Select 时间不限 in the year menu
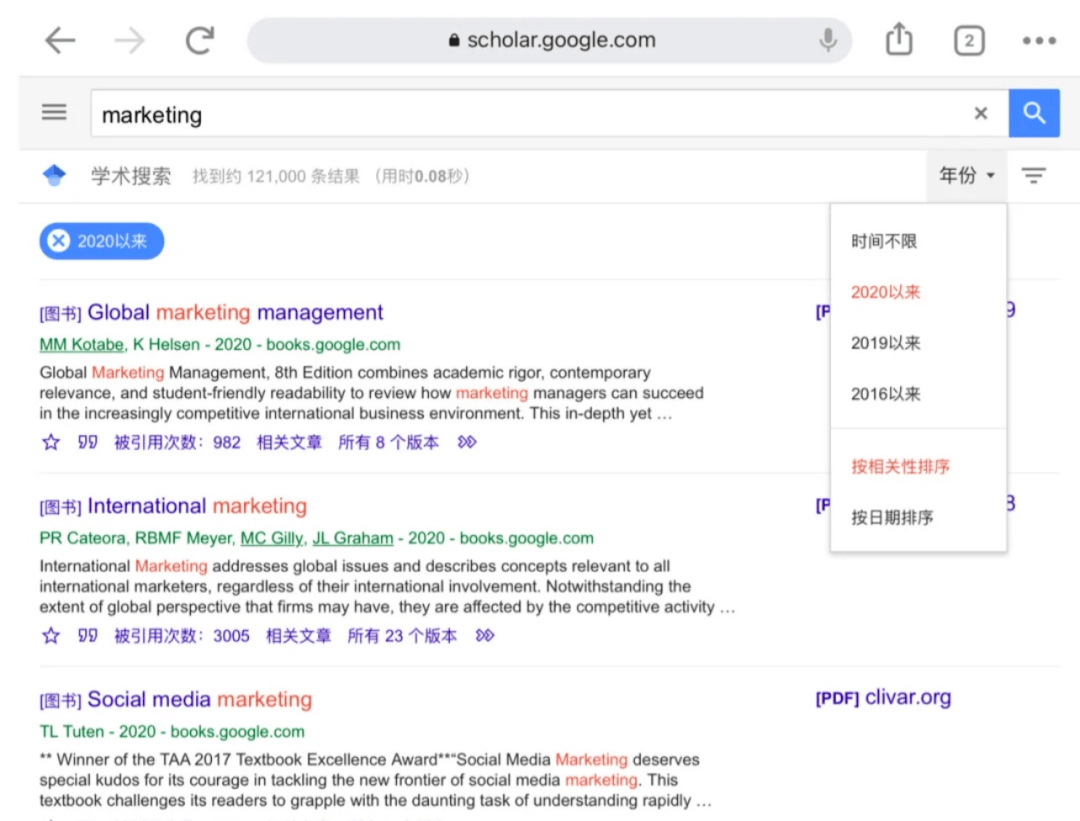This screenshot has width=1080, height=821. (x=884, y=242)
